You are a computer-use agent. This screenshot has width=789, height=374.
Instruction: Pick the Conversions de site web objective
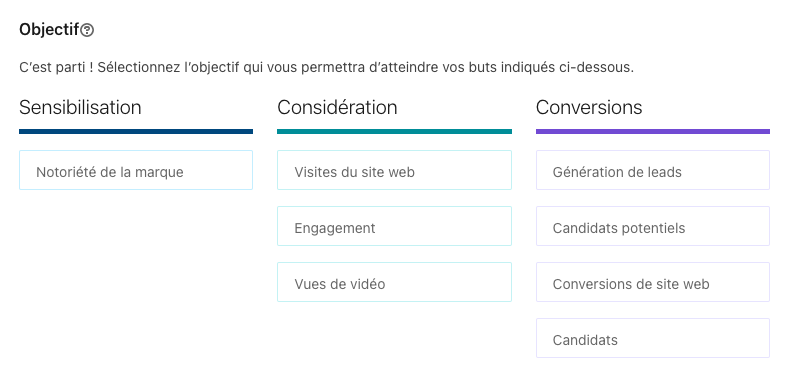pyautogui.click(x=653, y=282)
